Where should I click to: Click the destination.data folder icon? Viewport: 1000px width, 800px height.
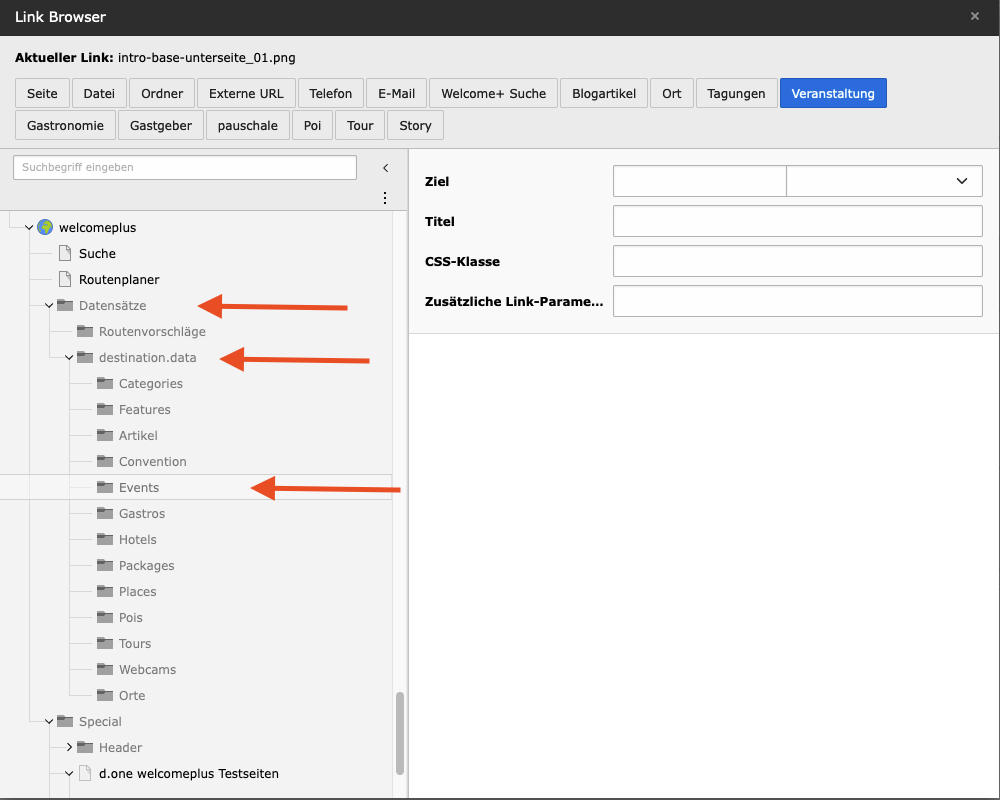click(85, 357)
